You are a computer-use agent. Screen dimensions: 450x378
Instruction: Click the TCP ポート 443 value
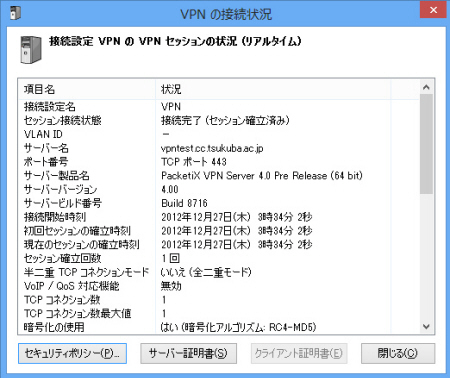point(194,162)
